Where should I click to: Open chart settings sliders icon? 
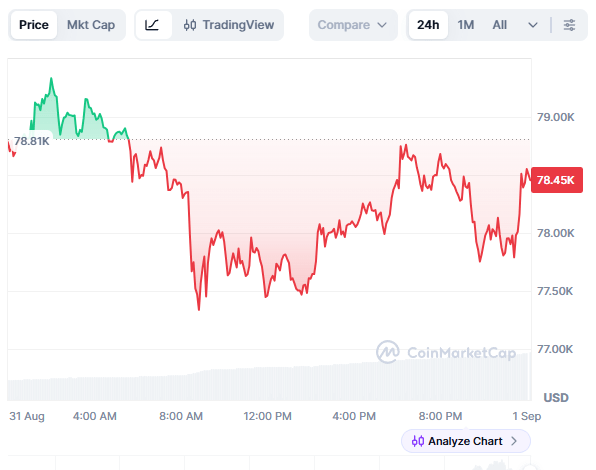coord(569,25)
